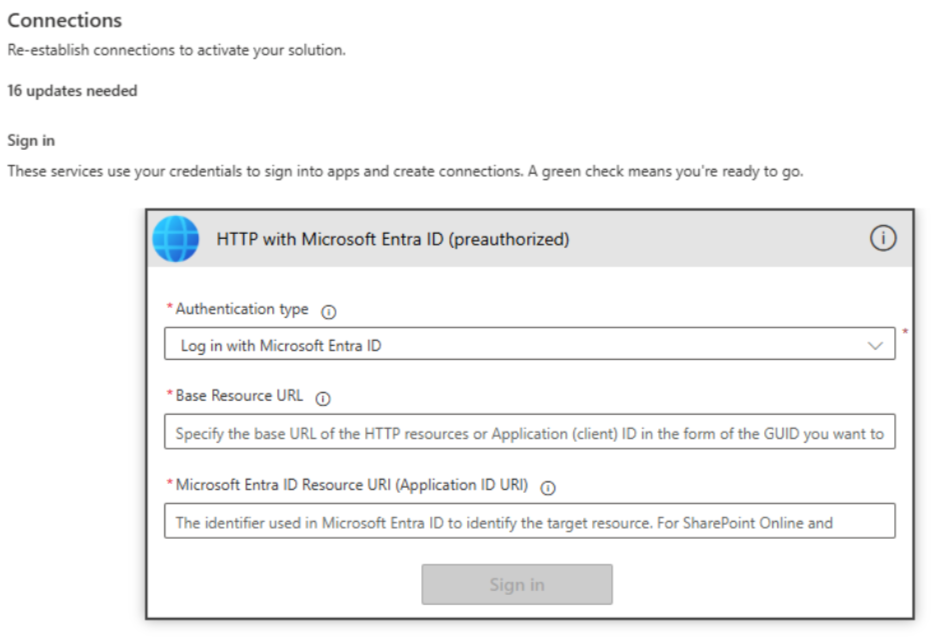The image size is (946, 637).
Task: Open the connector info icon in header
Action: coord(883,238)
